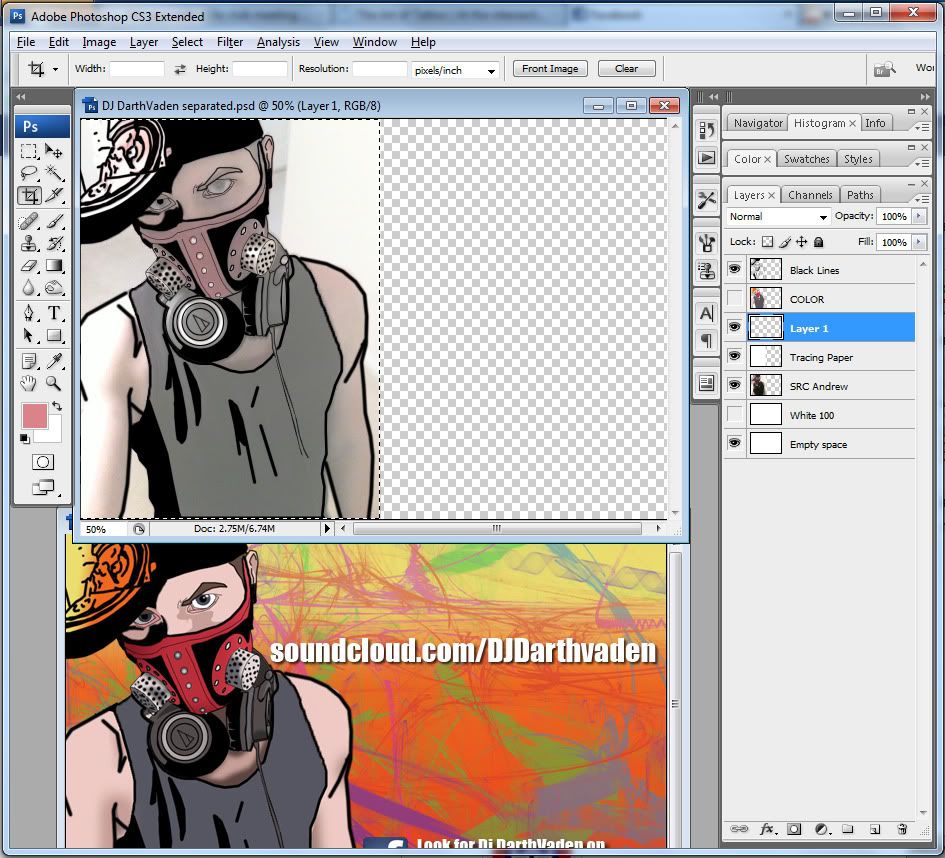Select the Horizontal Type tool
The width and height of the screenshot is (945, 858).
tap(54, 313)
